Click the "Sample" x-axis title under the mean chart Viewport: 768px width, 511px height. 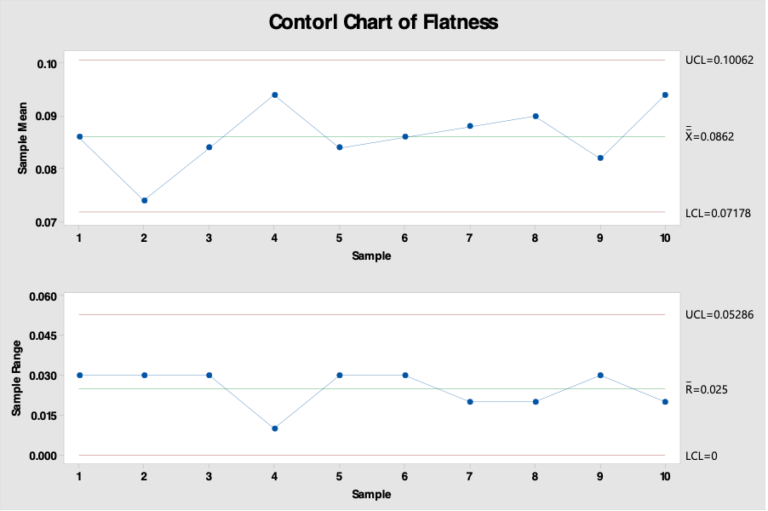tap(371, 256)
